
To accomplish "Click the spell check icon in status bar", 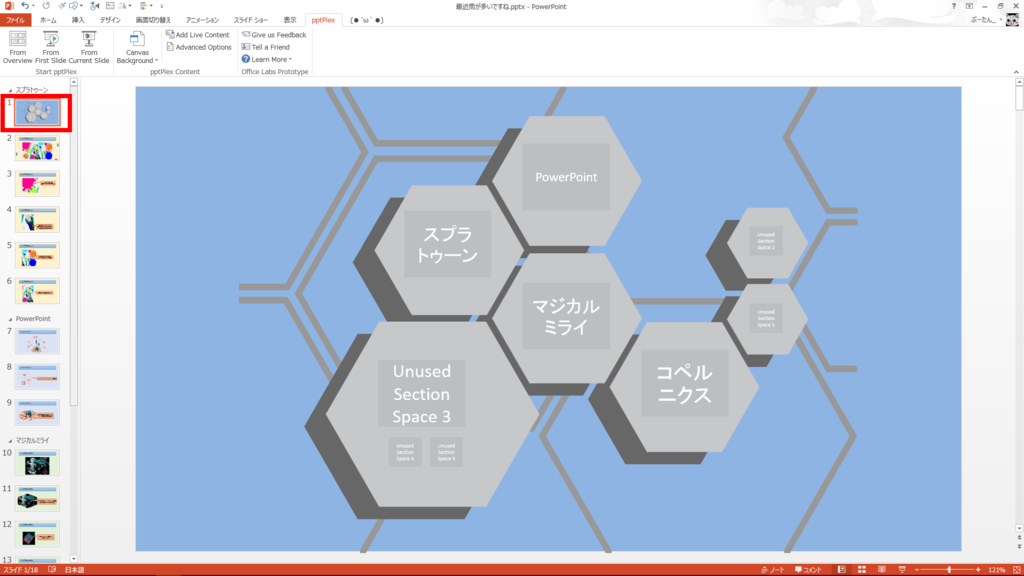I will (x=52, y=570).
